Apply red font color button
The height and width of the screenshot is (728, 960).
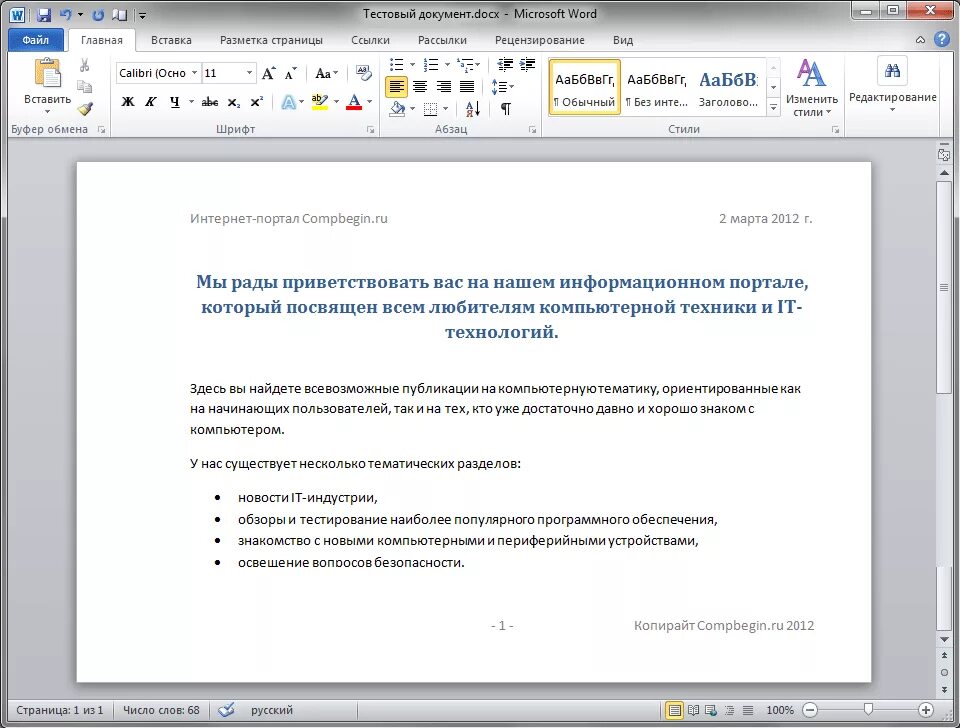coord(354,102)
